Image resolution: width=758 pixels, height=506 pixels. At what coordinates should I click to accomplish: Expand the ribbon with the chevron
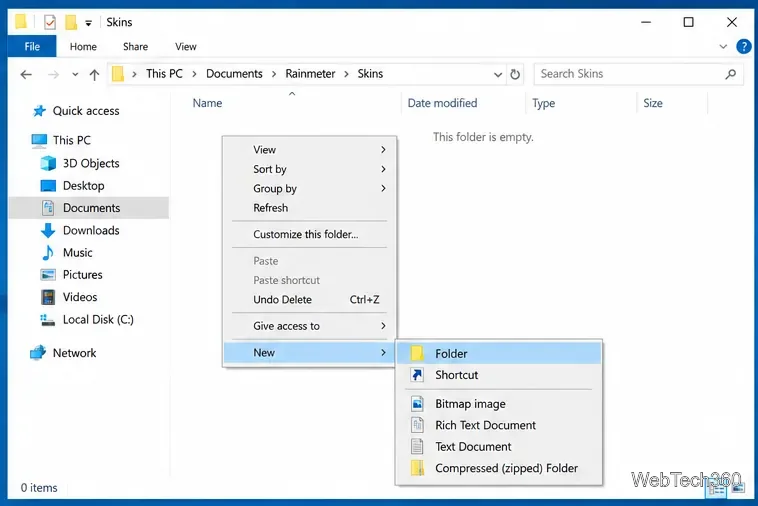[x=723, y=46]
